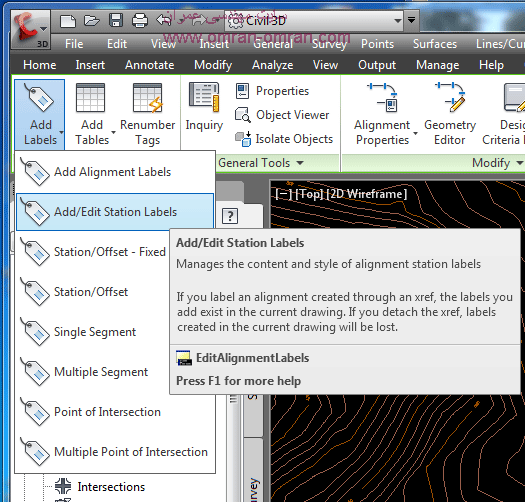
Task: Expand the Add Tables dropdown arrow
Action: click(x=113, y=133)
